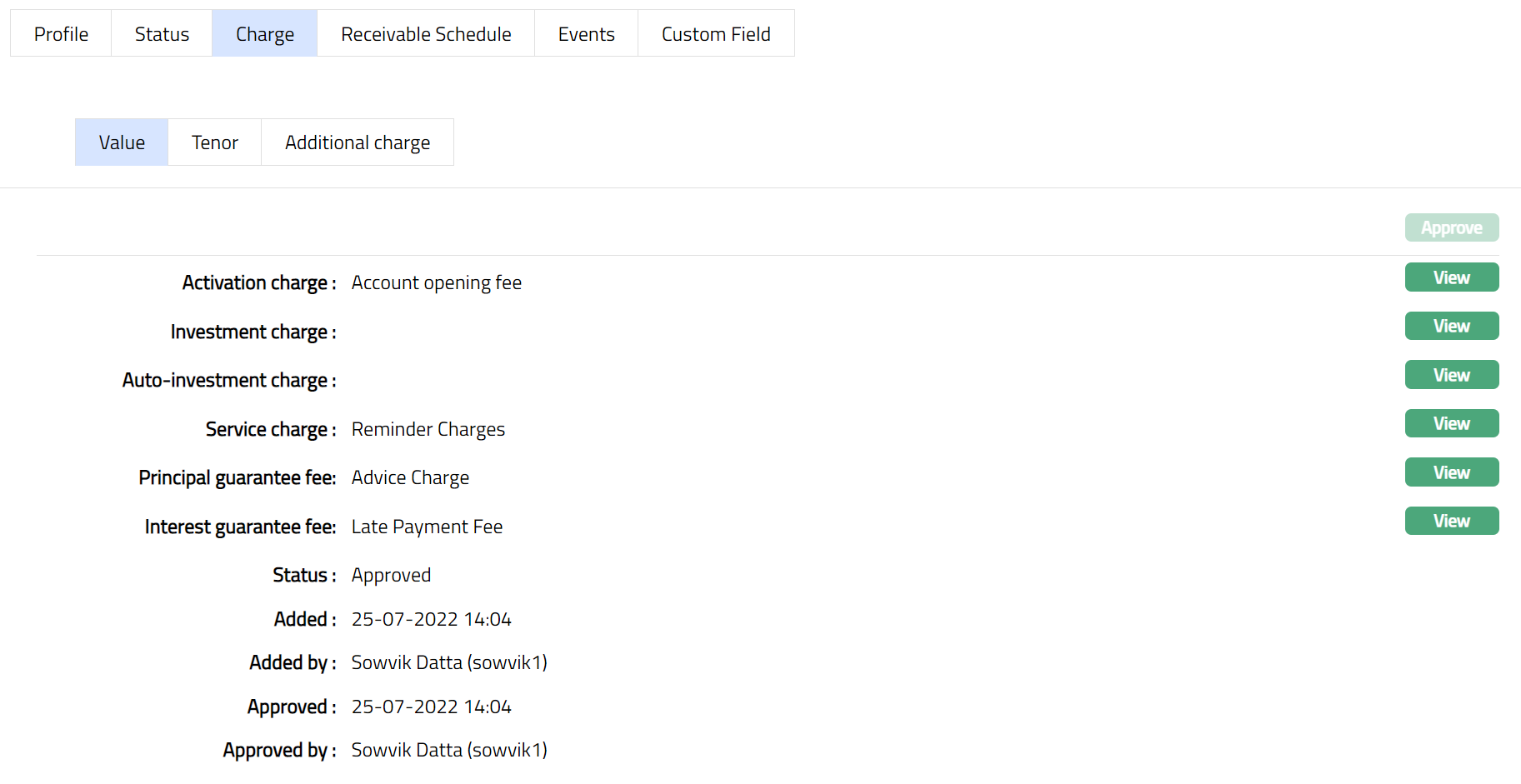The image size is (1521, 784).
Task: Click View beside Principal guarantee fee
Action: coord(1451,472)
